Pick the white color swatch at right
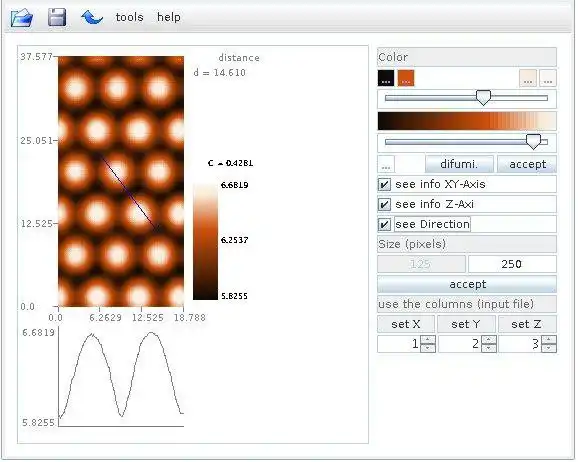Image resolution: width=578 pixels, height=462 pixels. [548, 78]
